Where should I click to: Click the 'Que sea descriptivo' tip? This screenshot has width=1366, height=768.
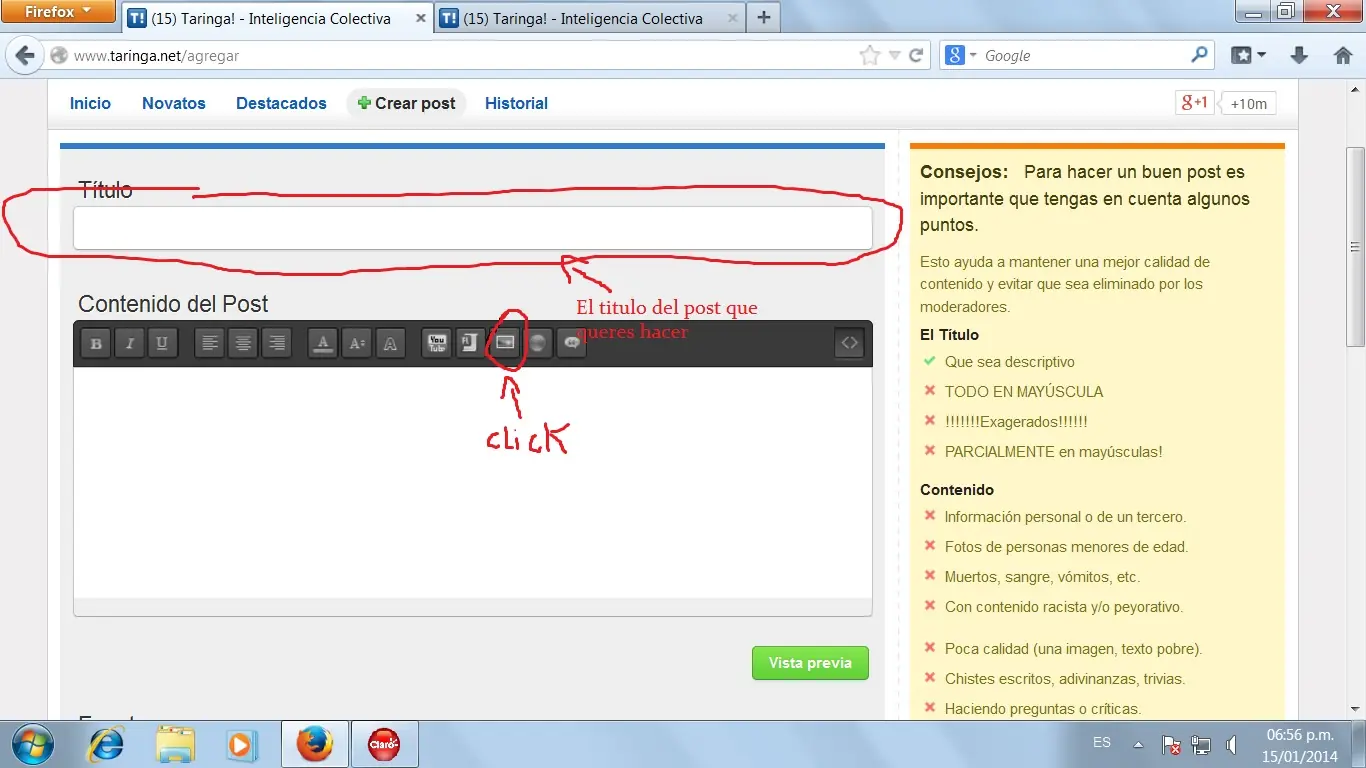(x=1010, y=362)
